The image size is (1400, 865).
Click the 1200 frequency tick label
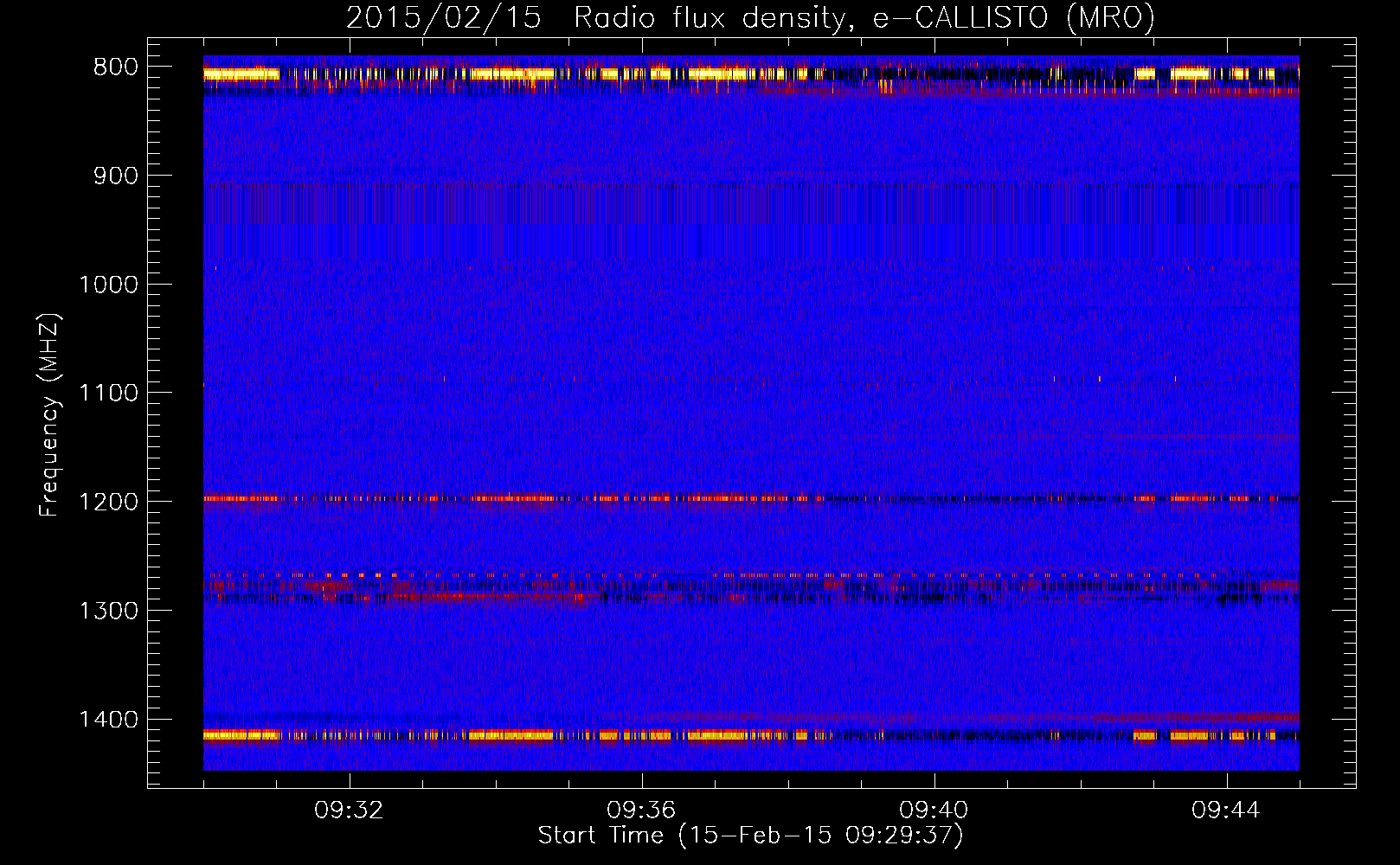108,503
